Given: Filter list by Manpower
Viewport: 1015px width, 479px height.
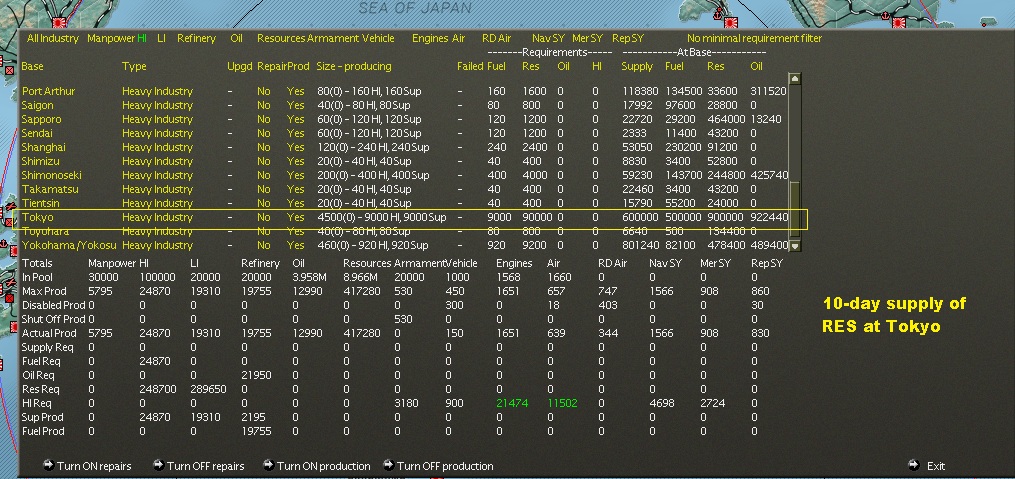Looking at the screenshot, I should point(111,38).
